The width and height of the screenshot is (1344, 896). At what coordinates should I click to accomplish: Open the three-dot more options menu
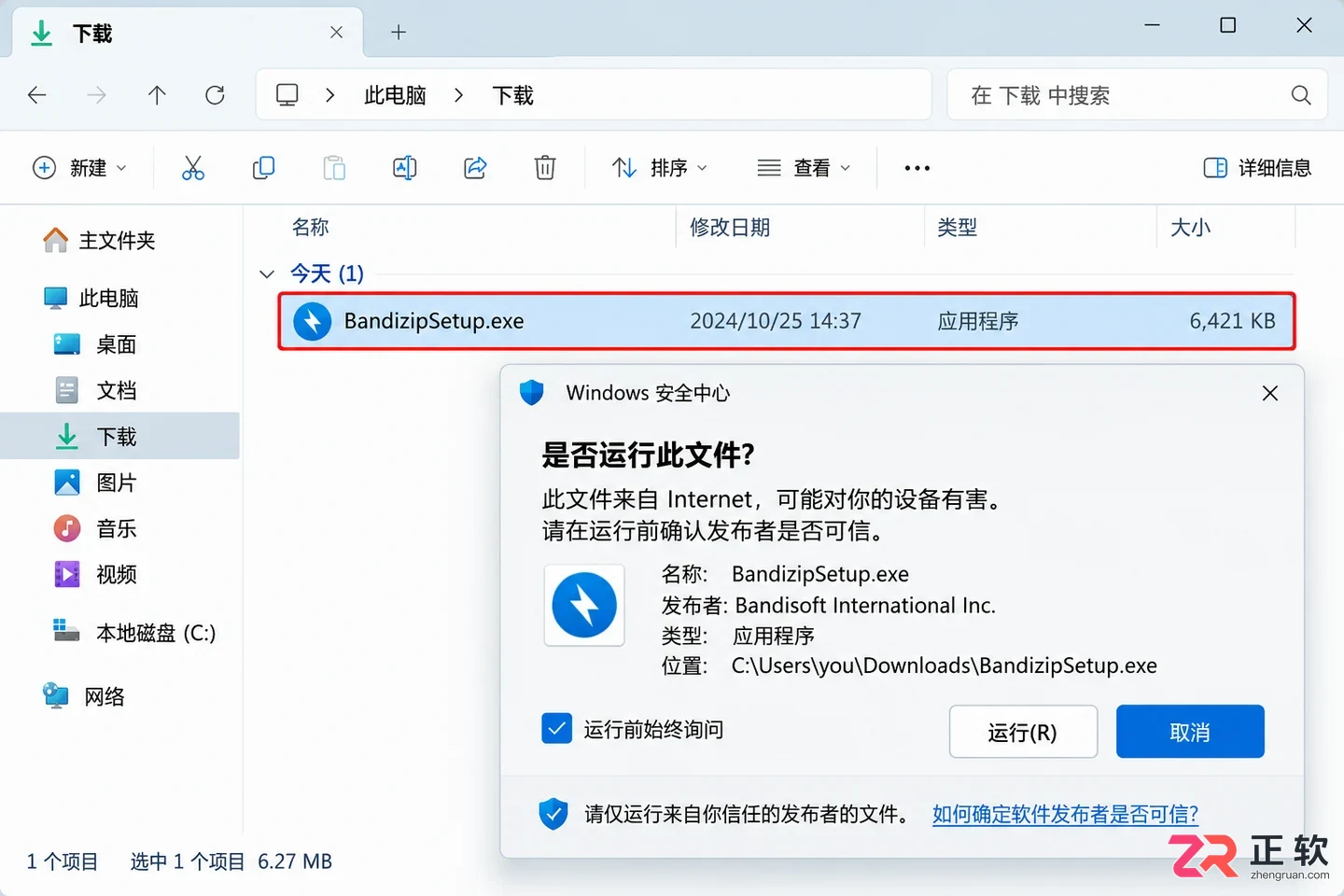(x=917, y=168)
